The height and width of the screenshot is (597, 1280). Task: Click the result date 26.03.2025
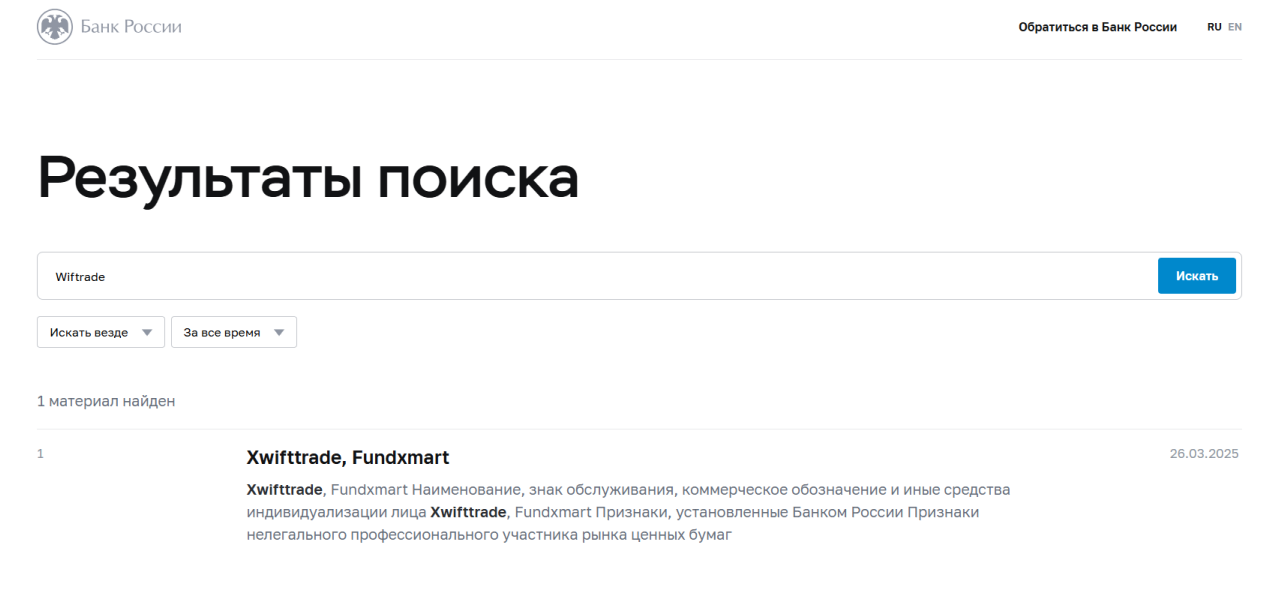click(x=1204, y=454)
